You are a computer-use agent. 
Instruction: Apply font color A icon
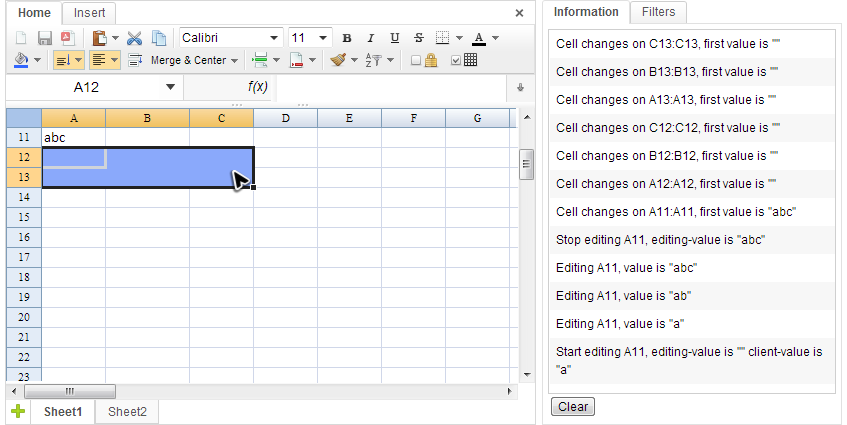coord(479,38)
